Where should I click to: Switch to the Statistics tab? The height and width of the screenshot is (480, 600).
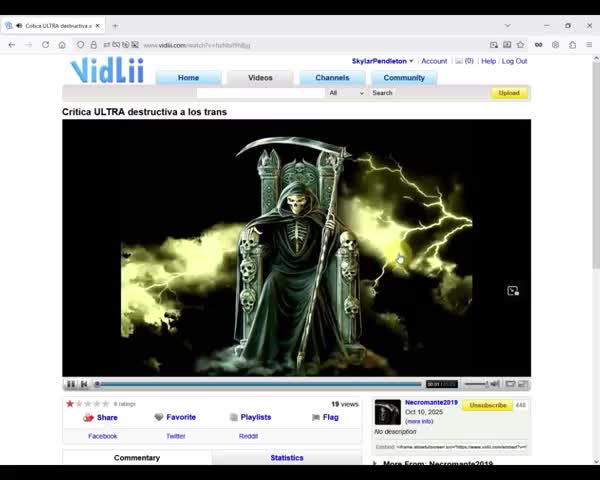[287, 457]
